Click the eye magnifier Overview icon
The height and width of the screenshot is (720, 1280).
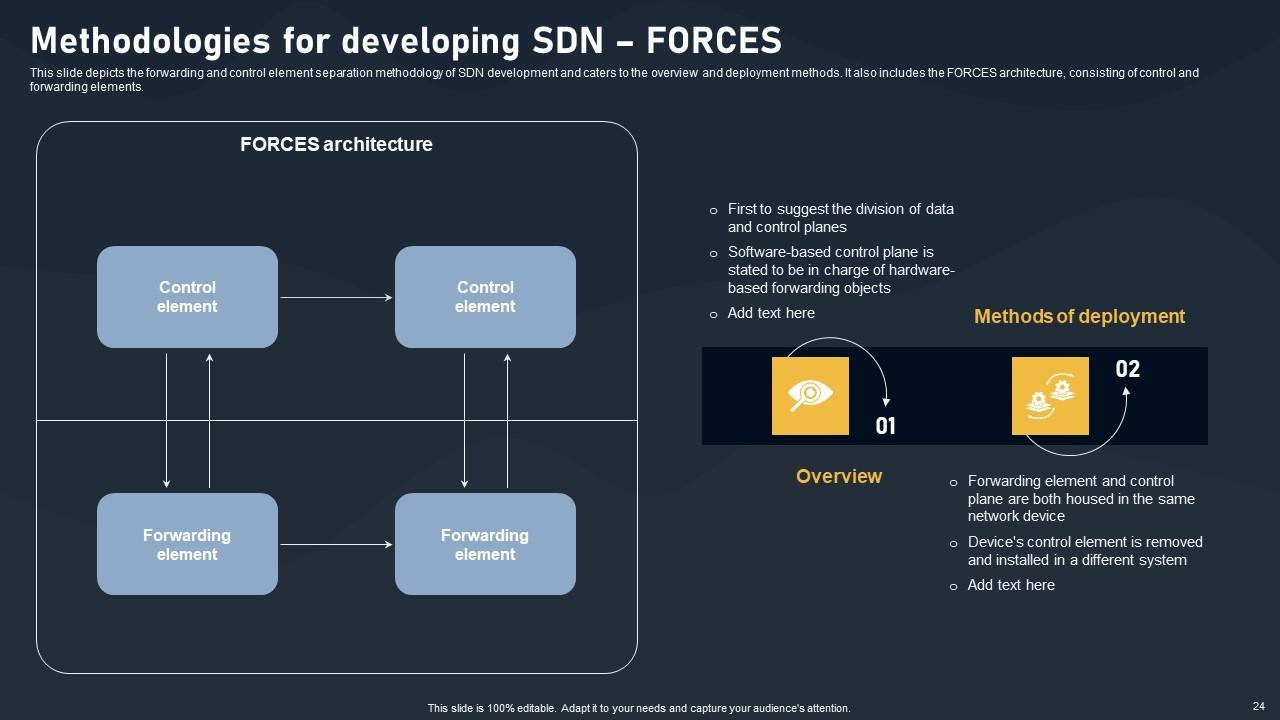click(810, 396)
